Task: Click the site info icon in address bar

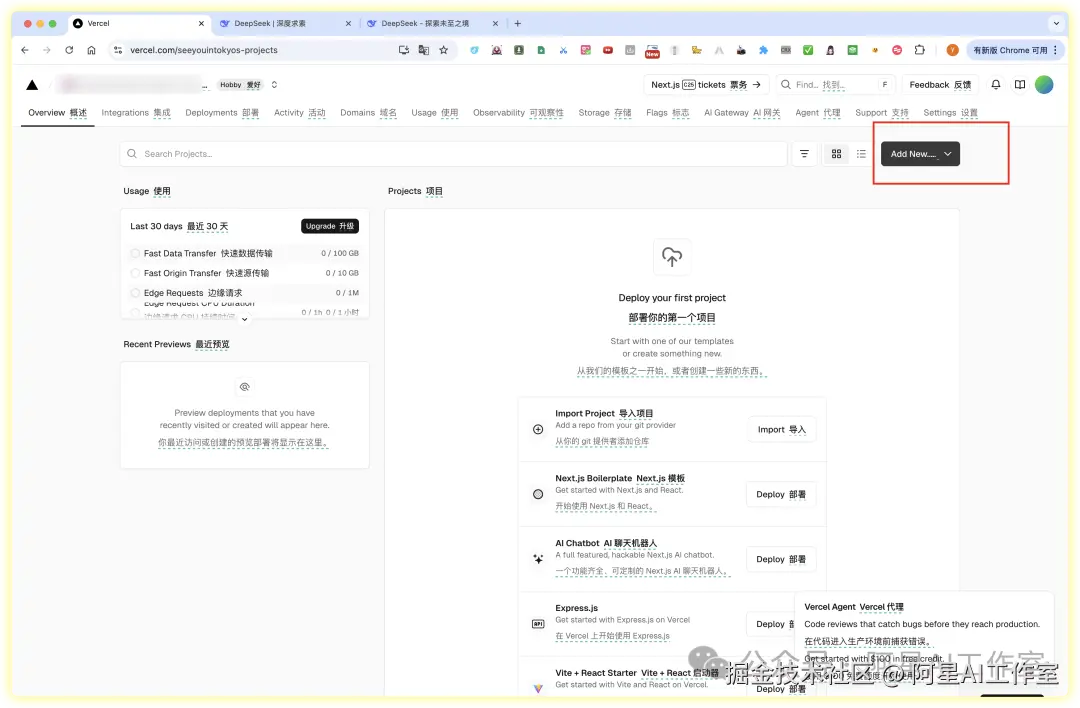Action: [x=118, y=50]
